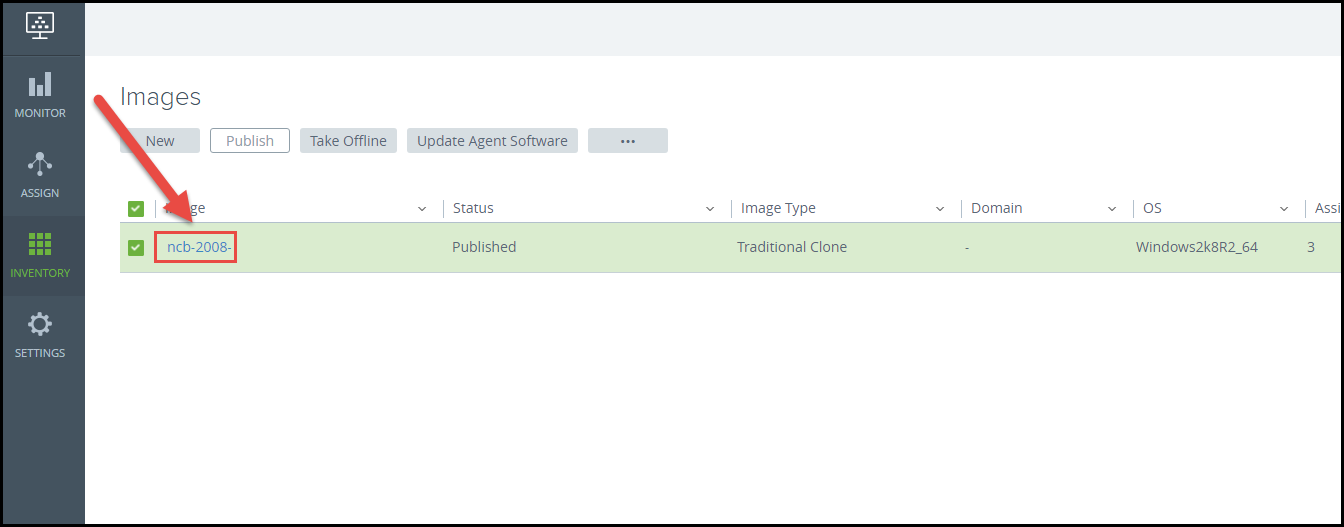Toggle the select-all header checkbox

[136, 208]
